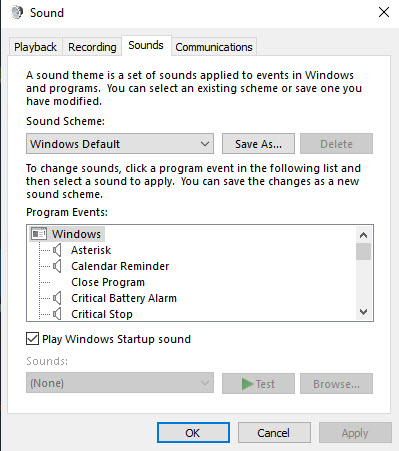Select Close Program event in list
The height and width of the screenshot is (451, 399).
(x=108, y=282)
